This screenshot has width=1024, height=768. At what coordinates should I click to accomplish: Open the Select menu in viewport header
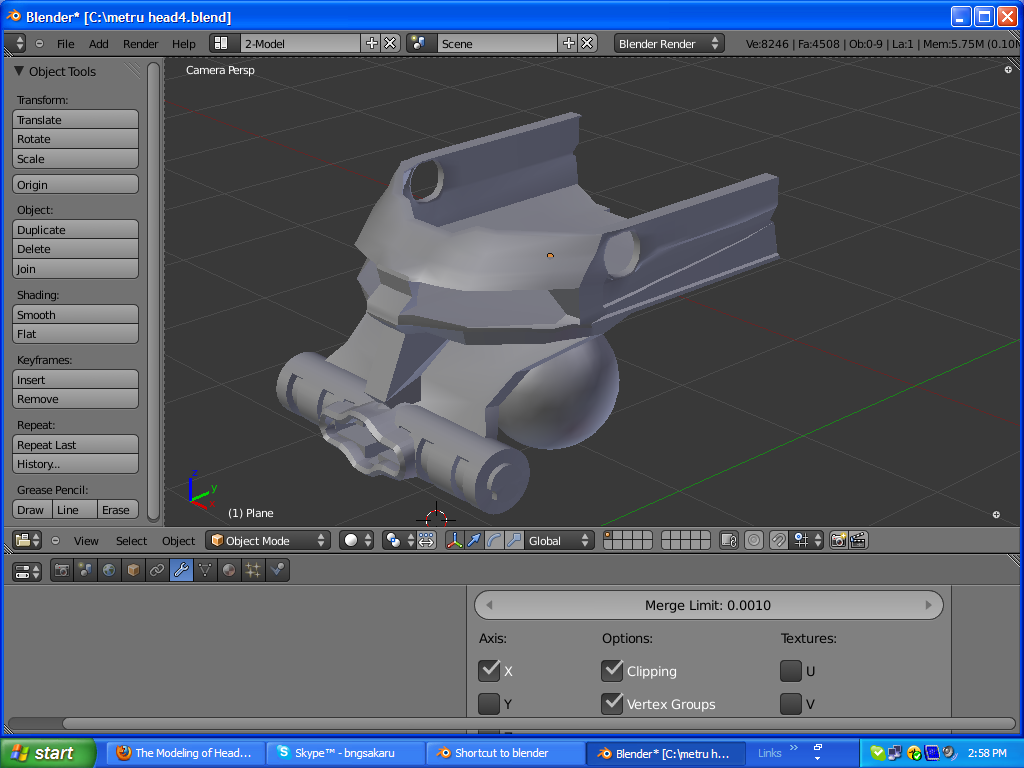[x=131, y=541]
